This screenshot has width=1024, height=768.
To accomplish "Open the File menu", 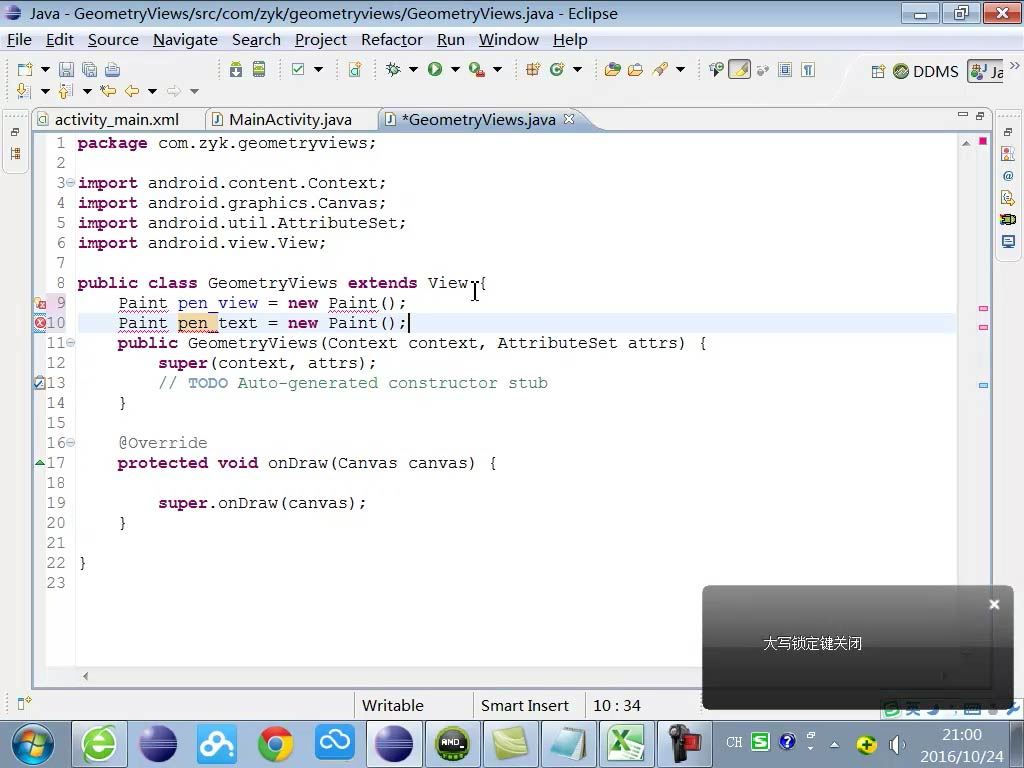I will (x=19, y=40).
